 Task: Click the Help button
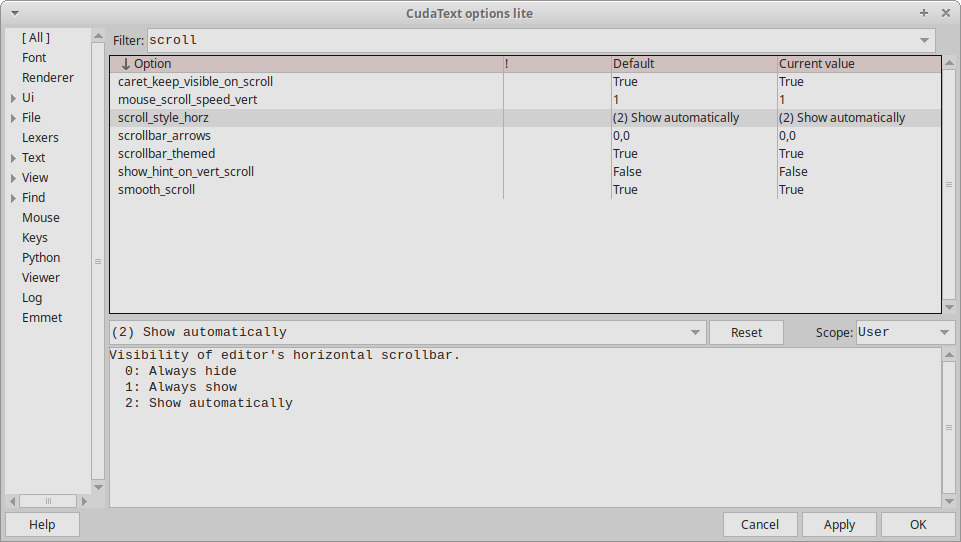(x=42, y=525)
